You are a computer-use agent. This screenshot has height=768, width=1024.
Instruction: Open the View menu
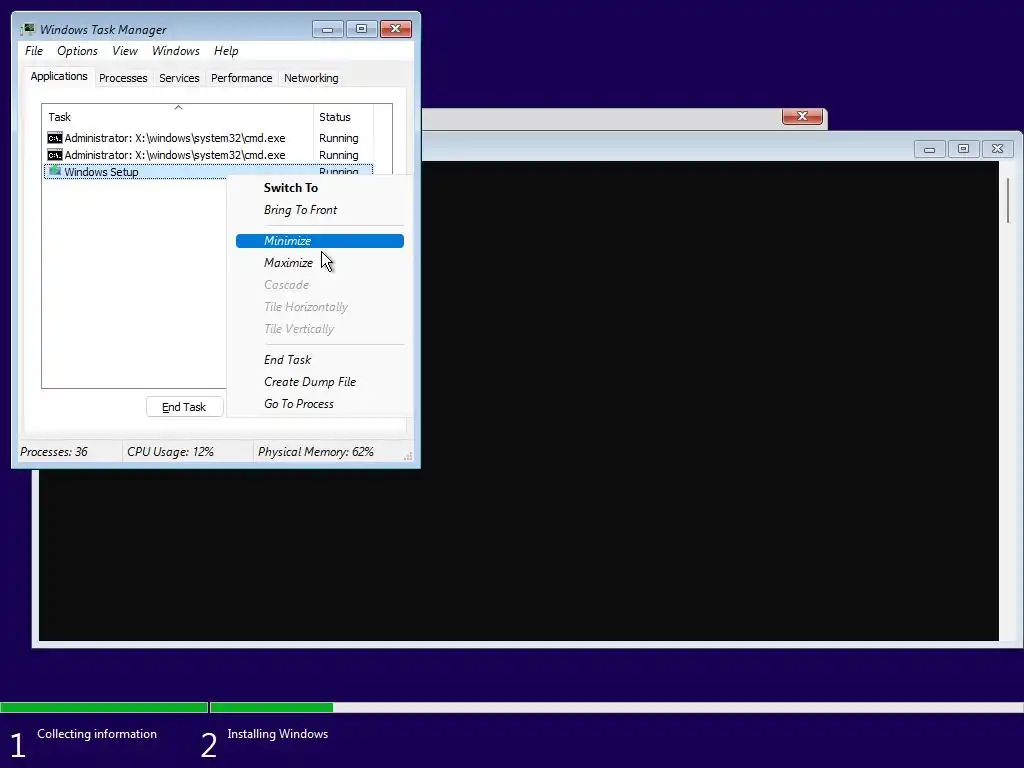click(125, 51)
